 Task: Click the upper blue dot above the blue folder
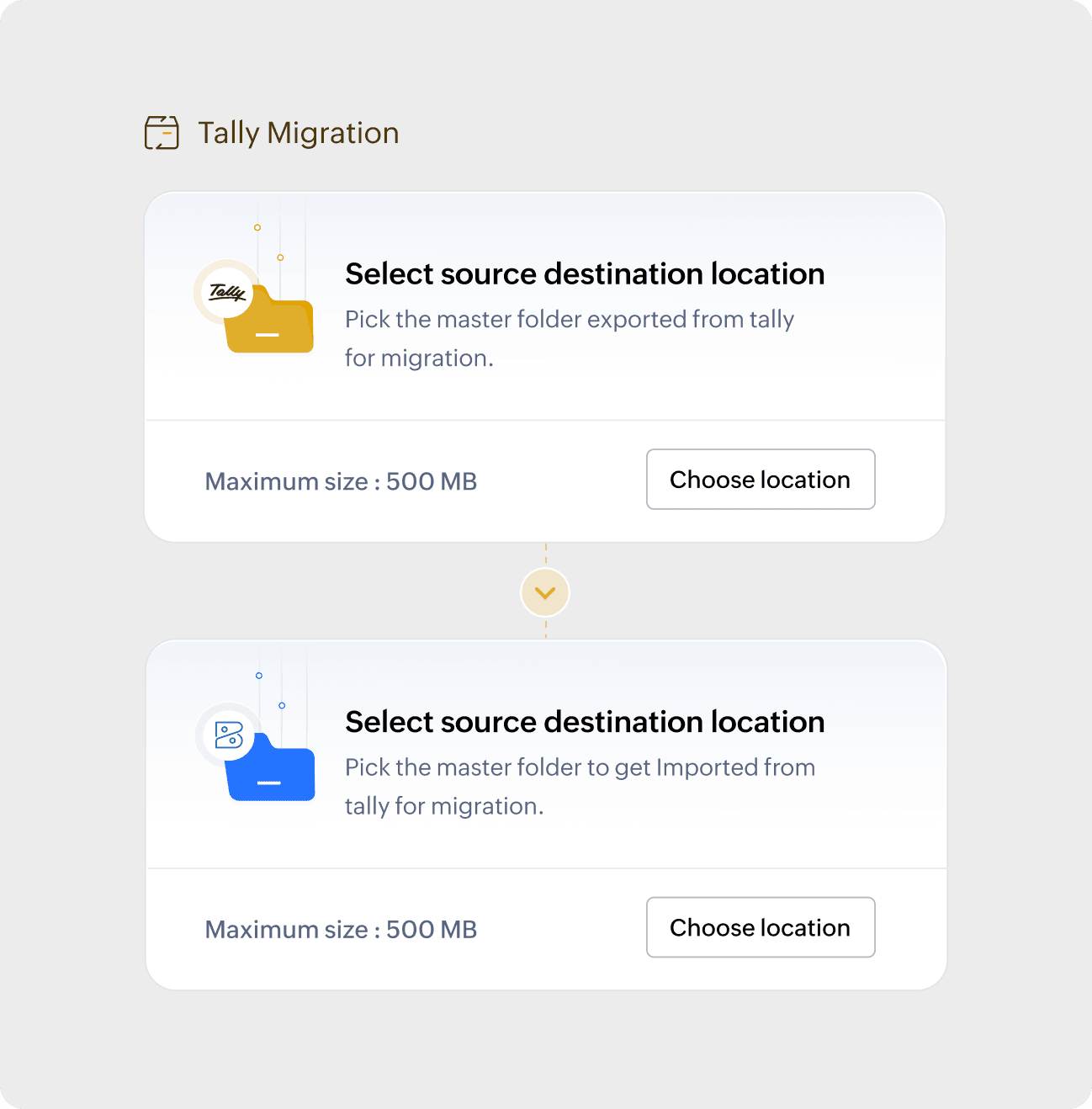(259, 676)
